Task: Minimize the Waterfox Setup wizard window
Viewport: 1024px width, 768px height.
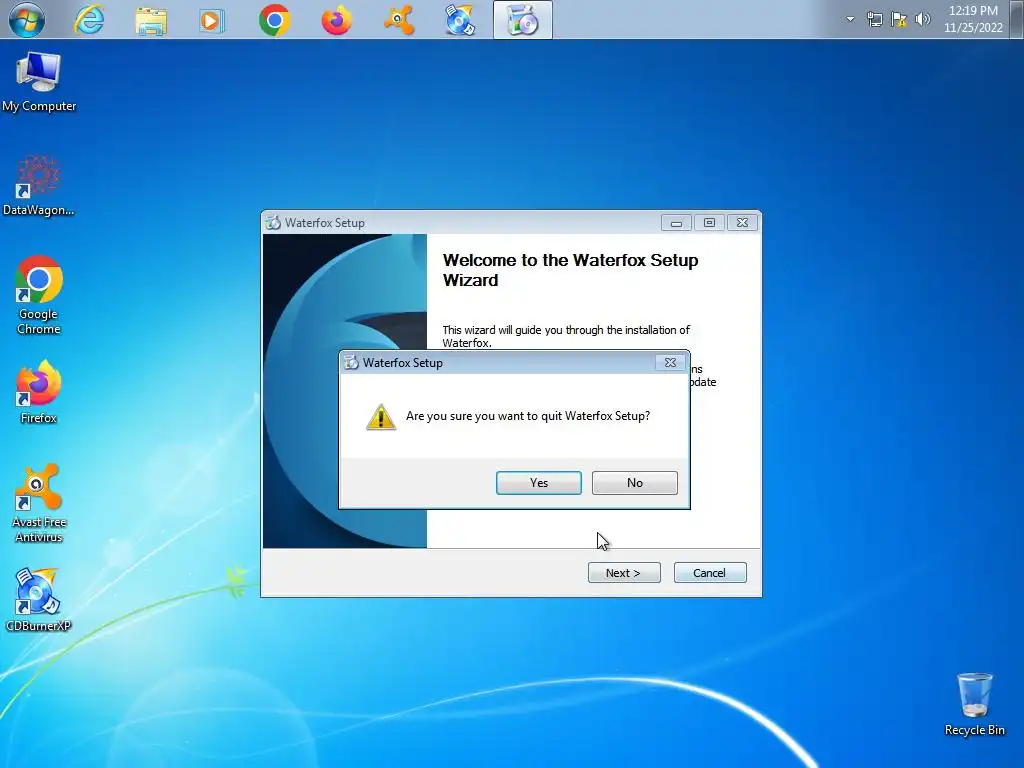Action: click(676, 223)
